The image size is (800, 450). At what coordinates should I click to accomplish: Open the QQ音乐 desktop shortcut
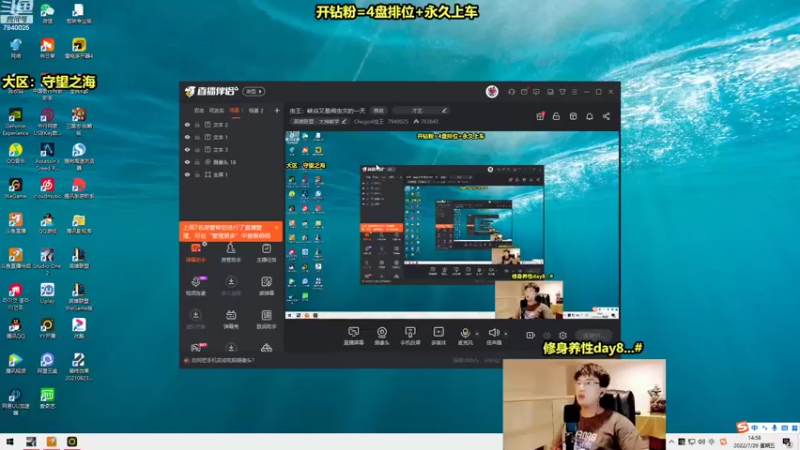click(x=15, y=153)
